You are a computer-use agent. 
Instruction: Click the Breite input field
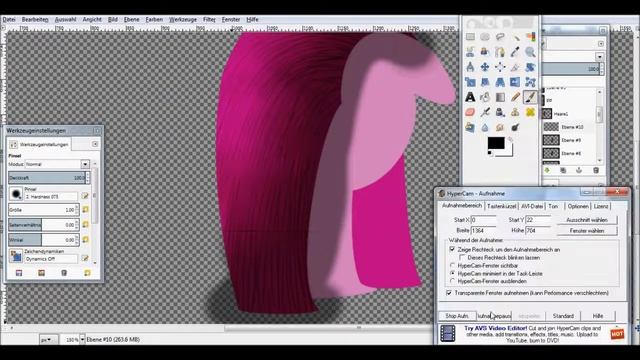pyautogui.click(x=484, y=231)
